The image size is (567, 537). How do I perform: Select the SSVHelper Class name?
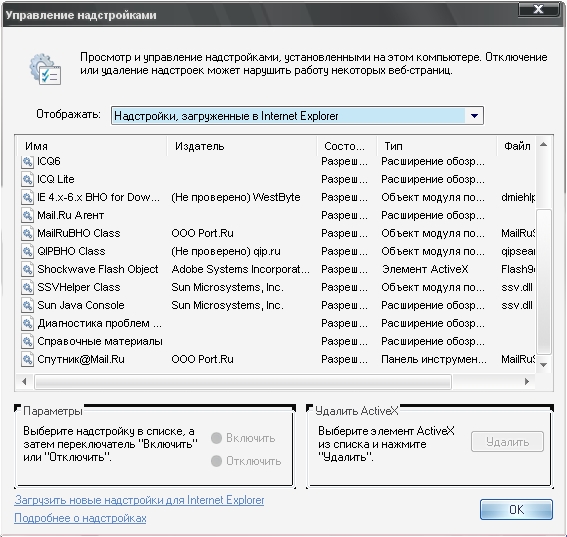tap(78, 287)
